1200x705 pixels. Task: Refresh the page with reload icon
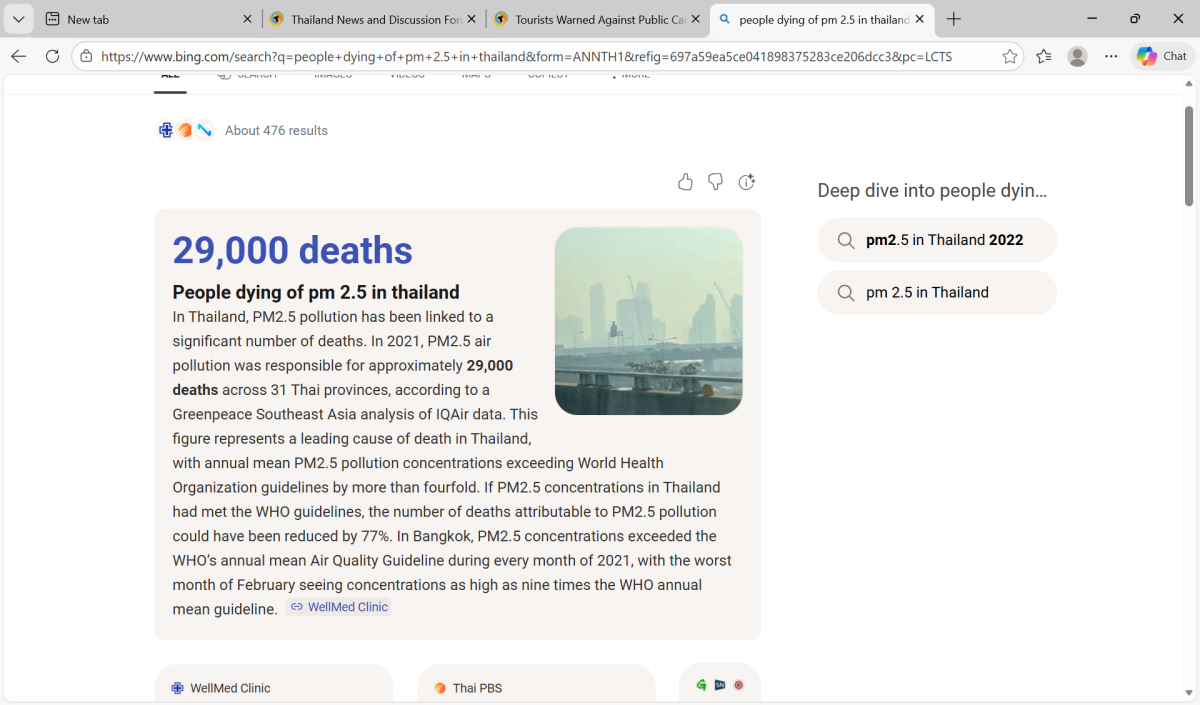[x=52, y=57]
